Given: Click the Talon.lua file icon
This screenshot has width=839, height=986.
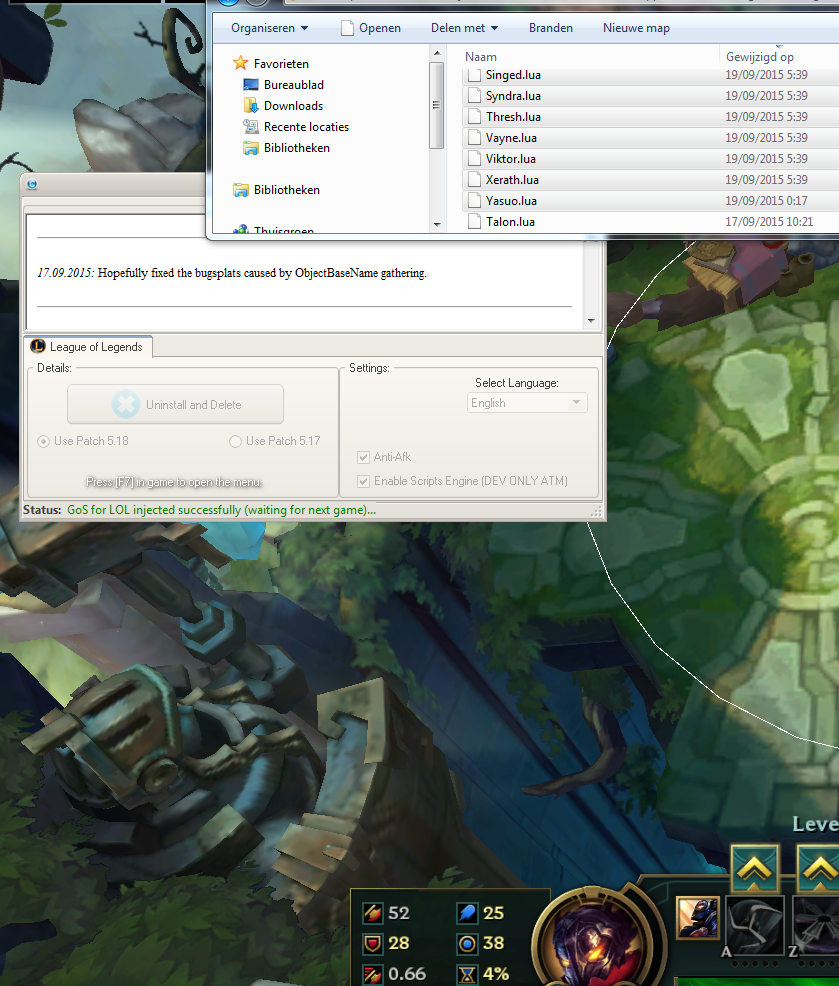Looking at the screenshot, I should (x=474, y=221).
